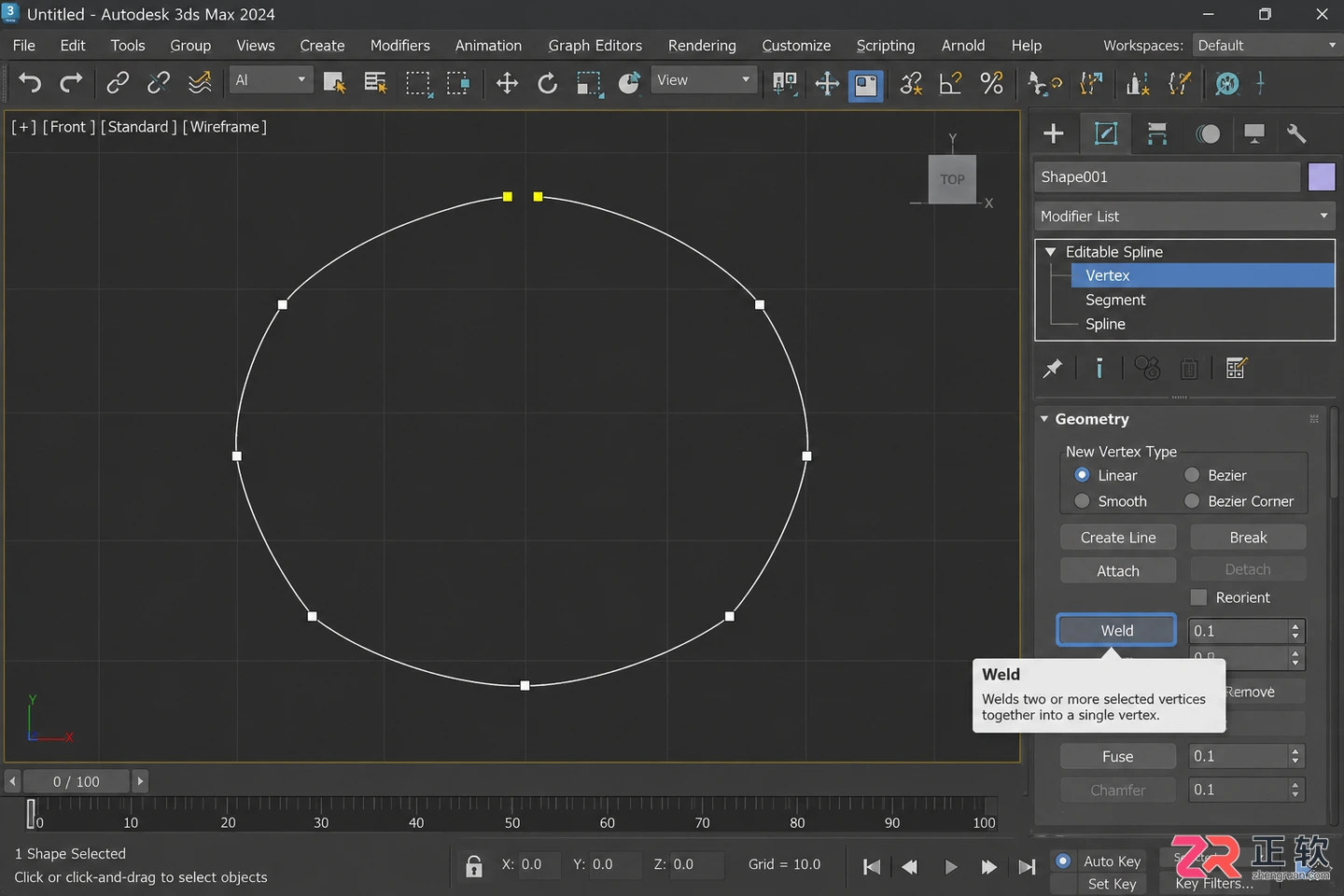Open the Workspaces Default dropdown
Screen dimensions: 1344x896
[1267, 46]
